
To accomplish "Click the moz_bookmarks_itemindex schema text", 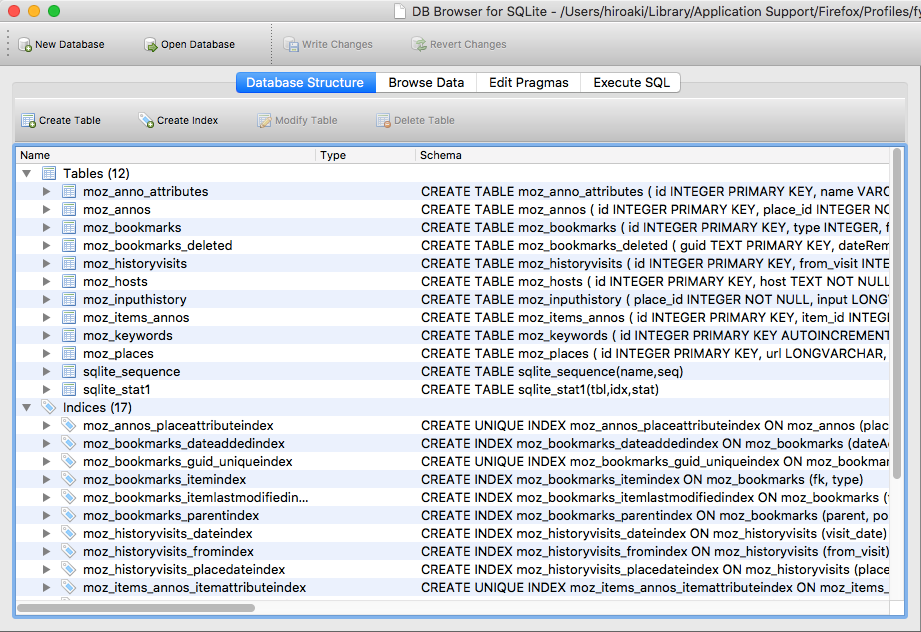I will tap(642, 479).
